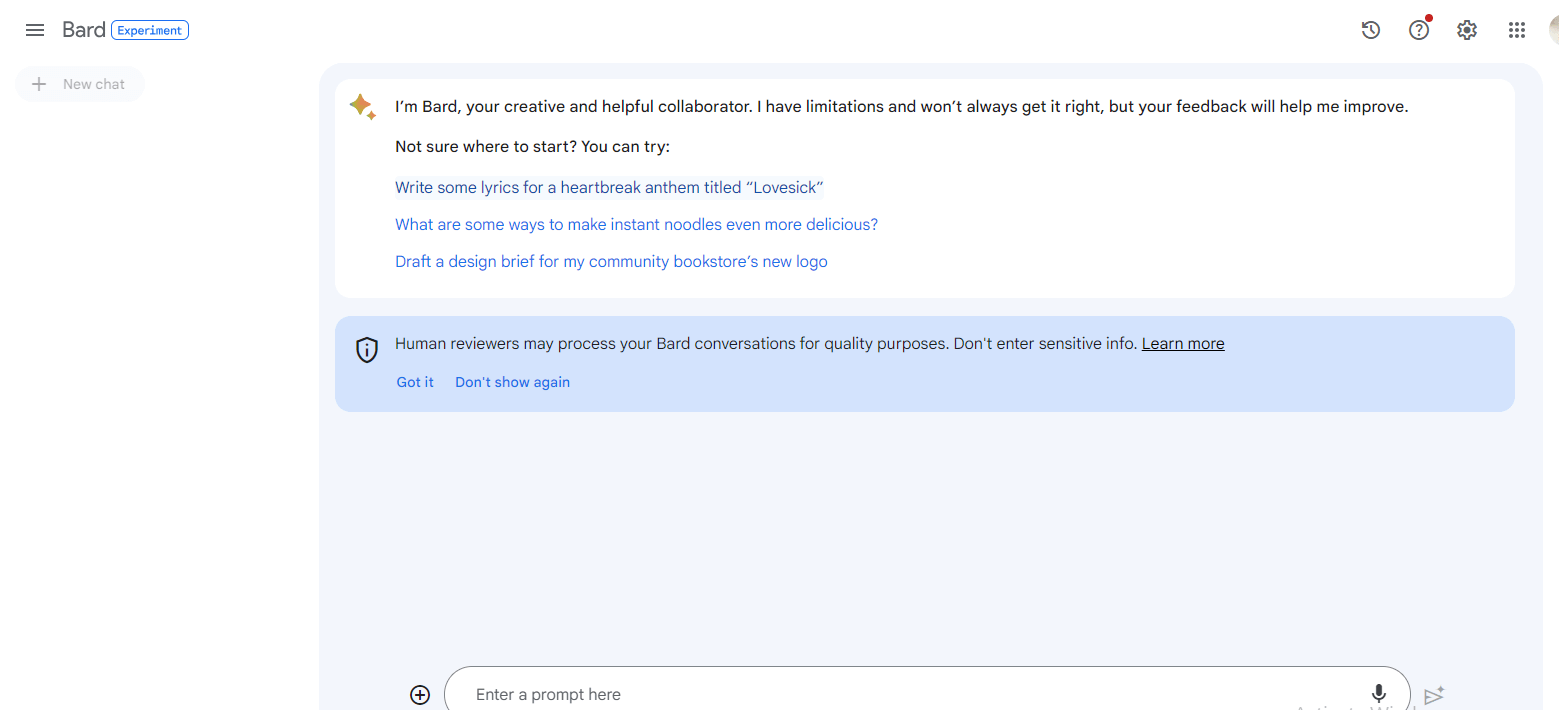Screen dimensions: 1559x710
Task: Open Bard activity history icon
Action: pyautogui.click(x=1371, y=30)
